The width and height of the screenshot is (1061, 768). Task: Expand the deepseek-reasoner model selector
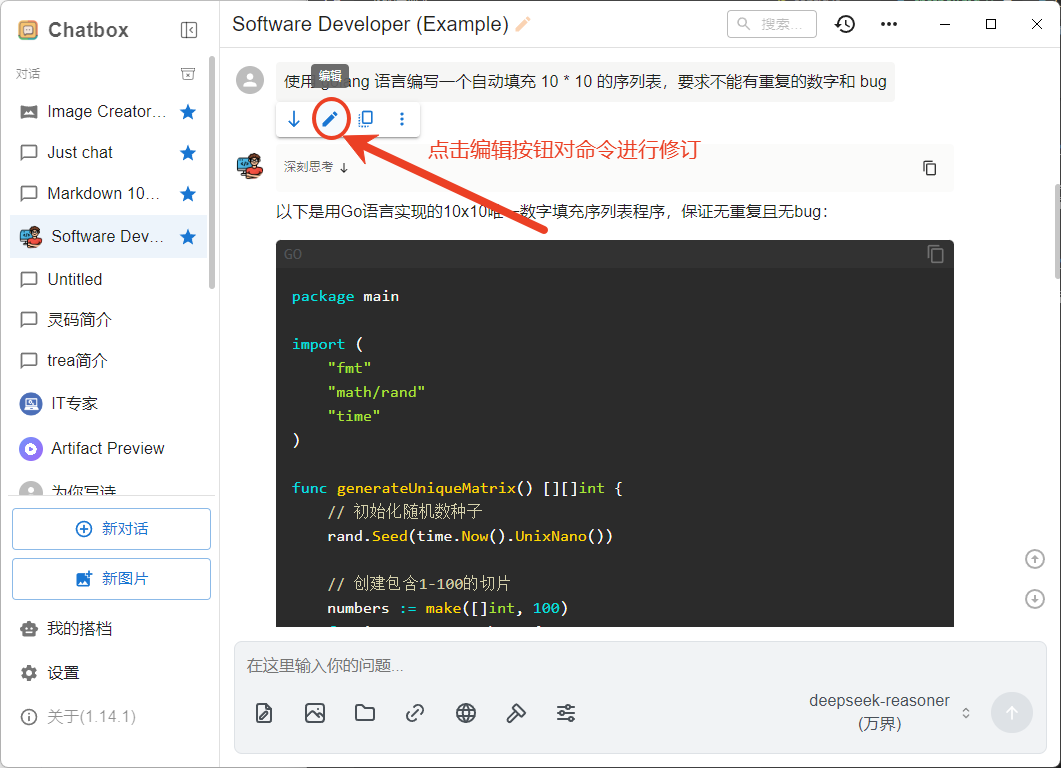pos(890,712)
